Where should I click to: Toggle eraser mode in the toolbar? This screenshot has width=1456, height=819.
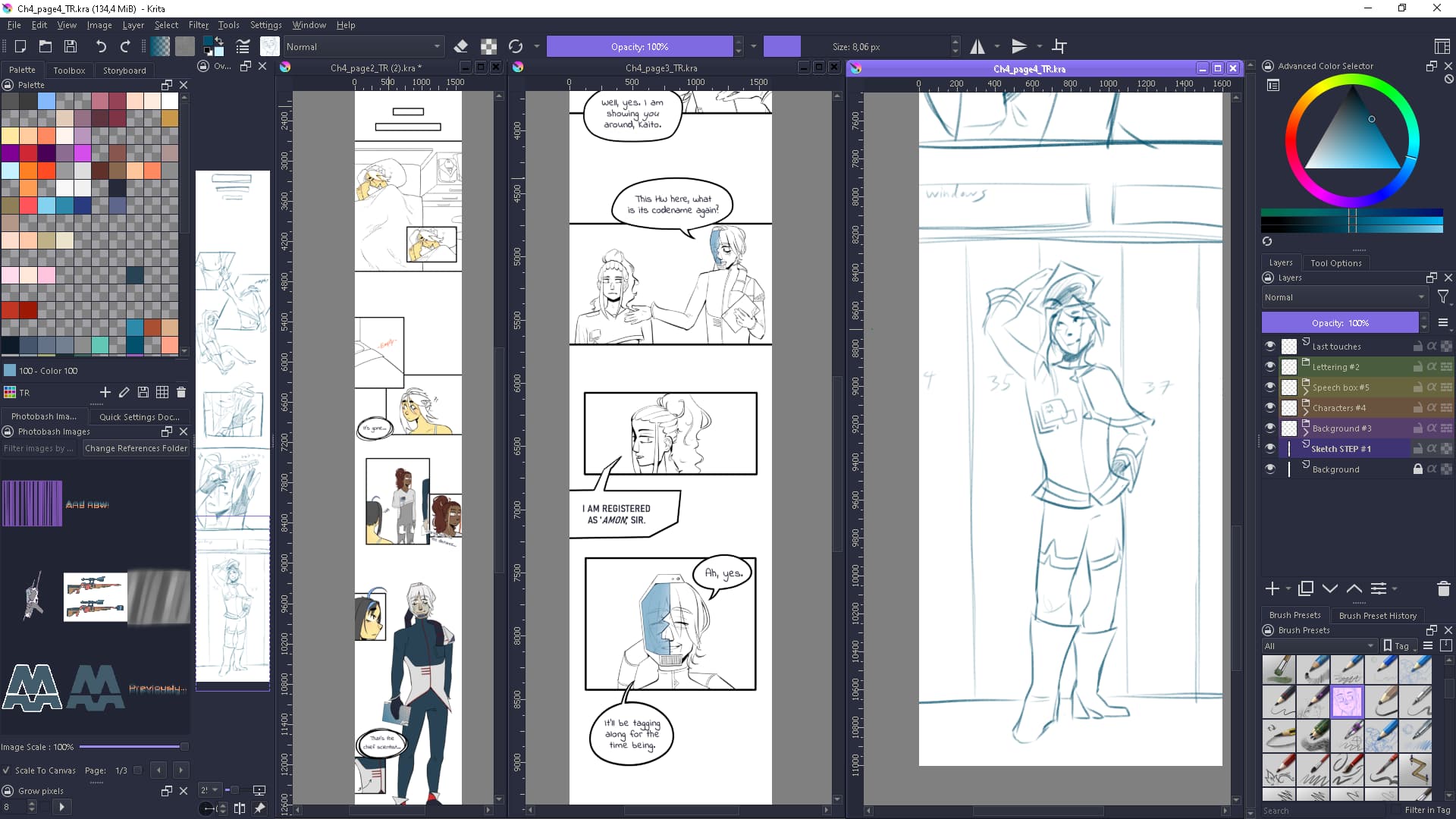tap(460, 47)
